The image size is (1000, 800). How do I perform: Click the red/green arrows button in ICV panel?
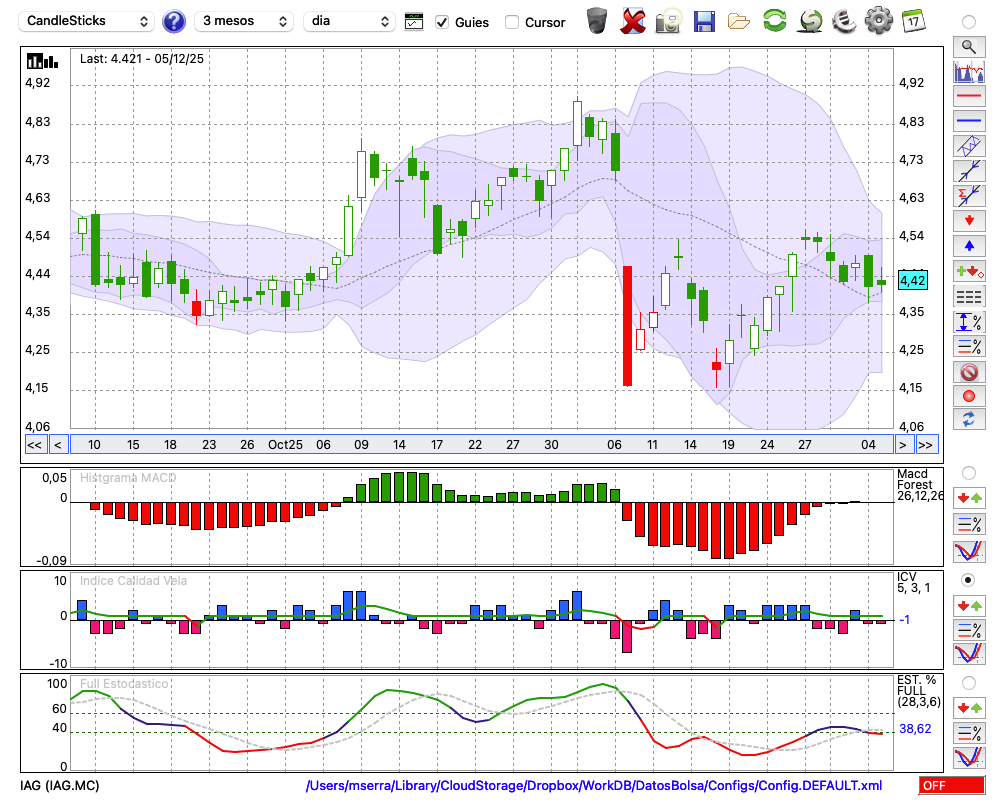point(969,605)
